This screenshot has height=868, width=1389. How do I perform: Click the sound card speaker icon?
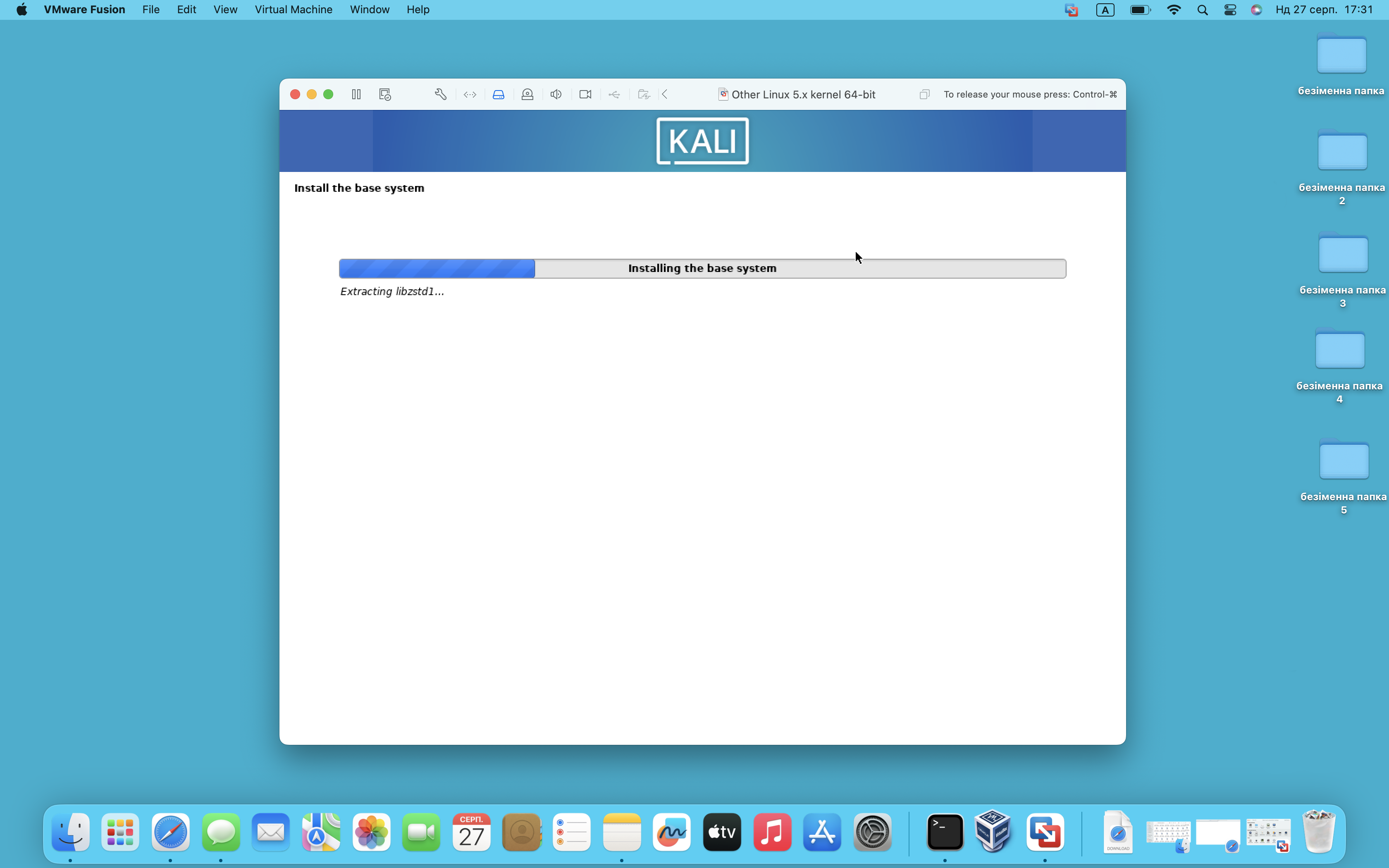coord(556,94)
